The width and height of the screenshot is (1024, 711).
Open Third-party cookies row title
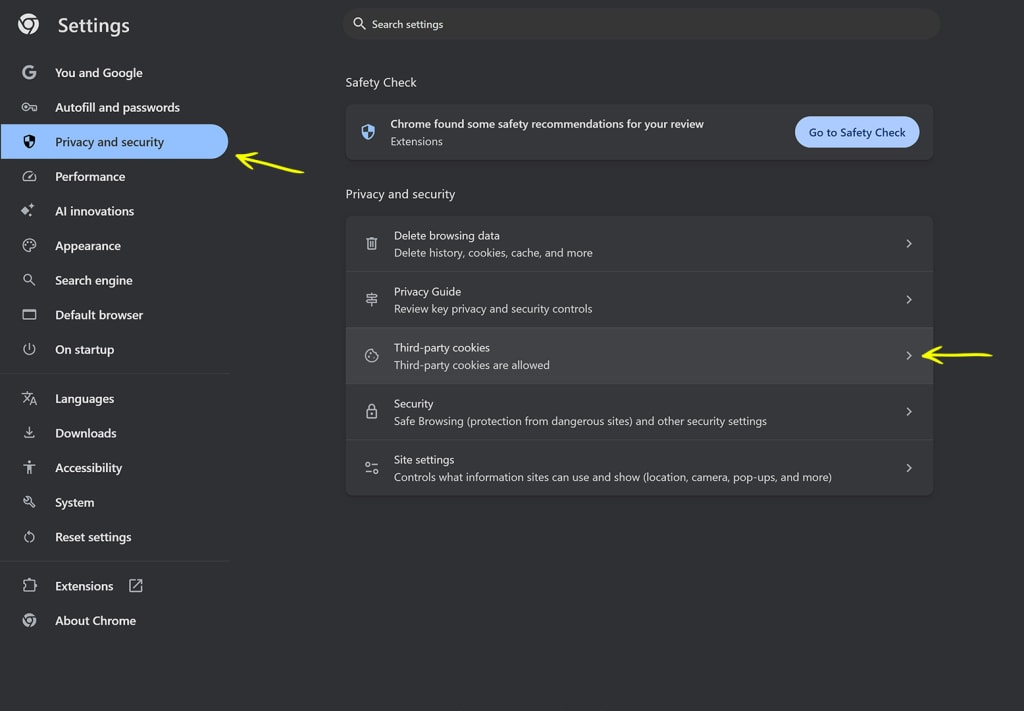click(441, 348)
